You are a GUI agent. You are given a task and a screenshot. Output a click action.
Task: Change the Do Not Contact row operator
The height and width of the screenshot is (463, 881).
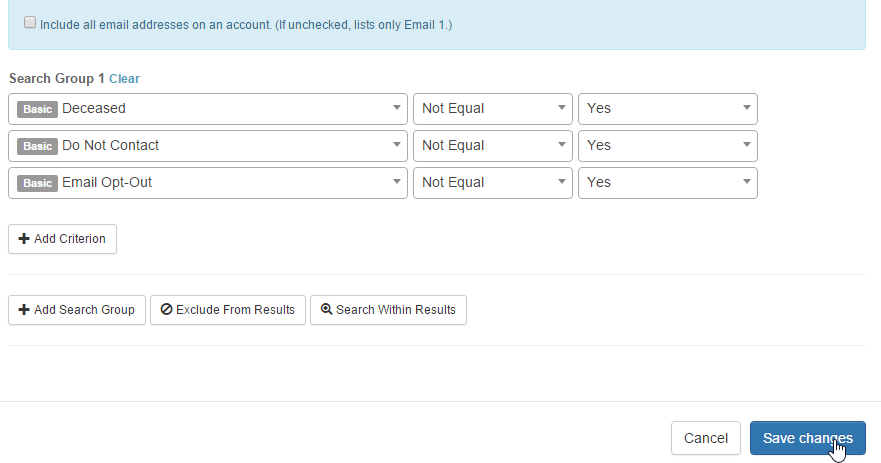click(493, 146)
